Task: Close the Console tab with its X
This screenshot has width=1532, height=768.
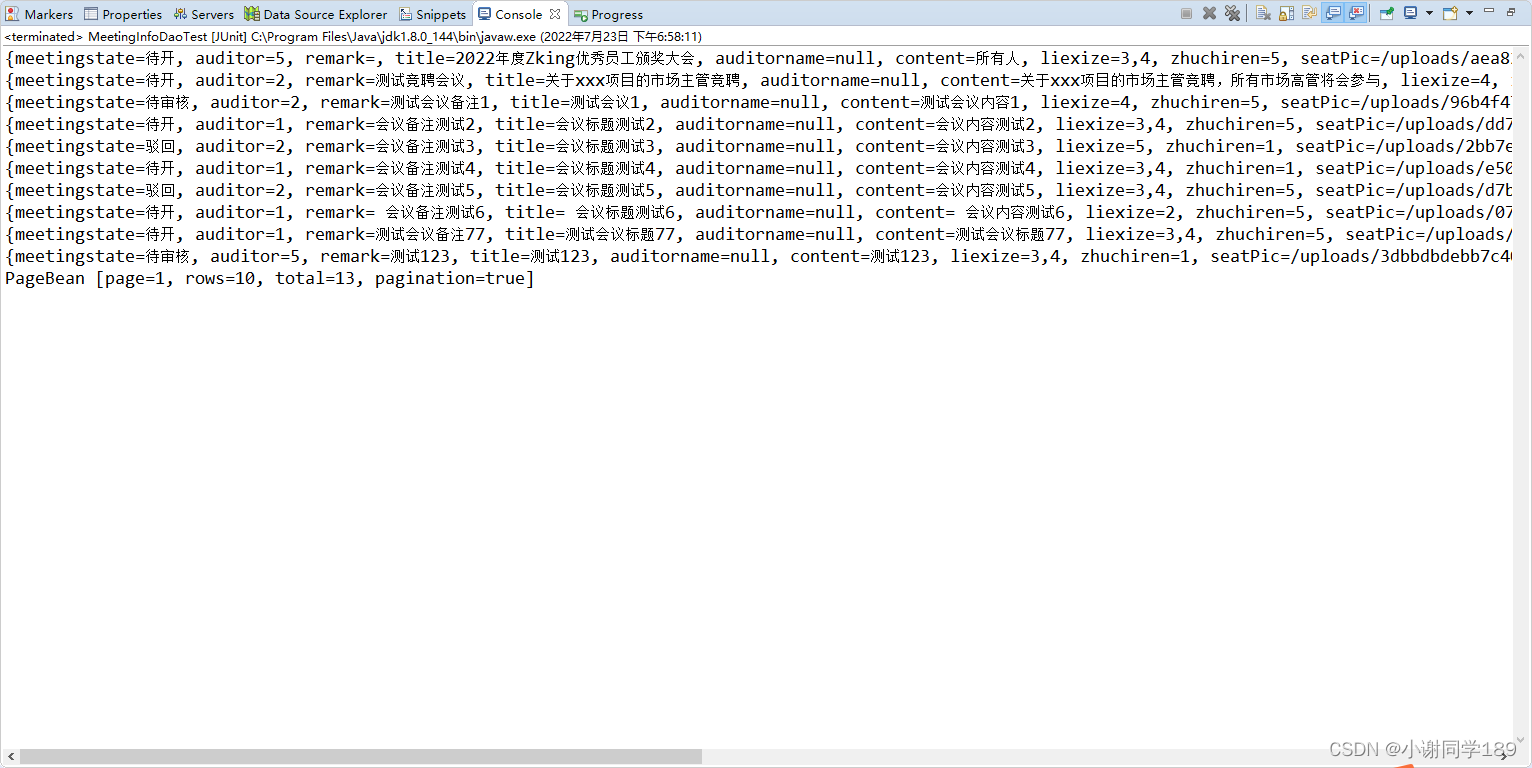Action: (555, 14)
